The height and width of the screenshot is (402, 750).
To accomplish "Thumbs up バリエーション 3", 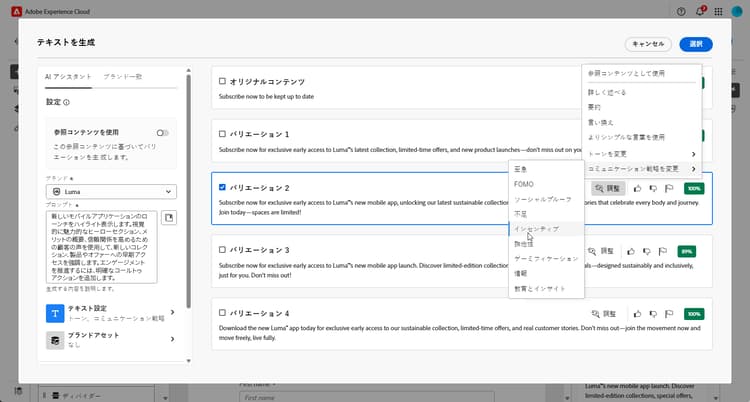I will click(631, 251).
